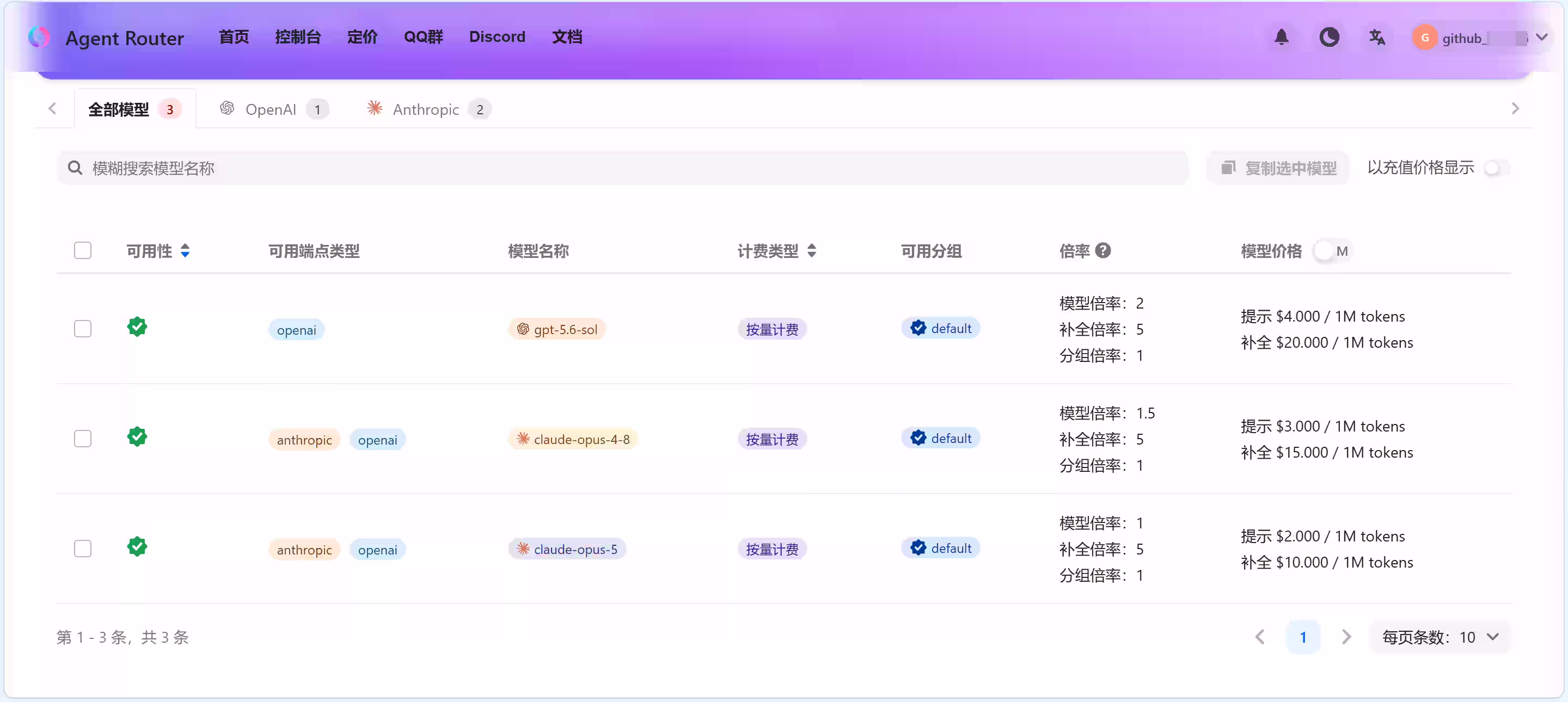Open 首页 in navigation
Image resolution: width=1568 pixels, height=702 pixels.
coord(234,37)
